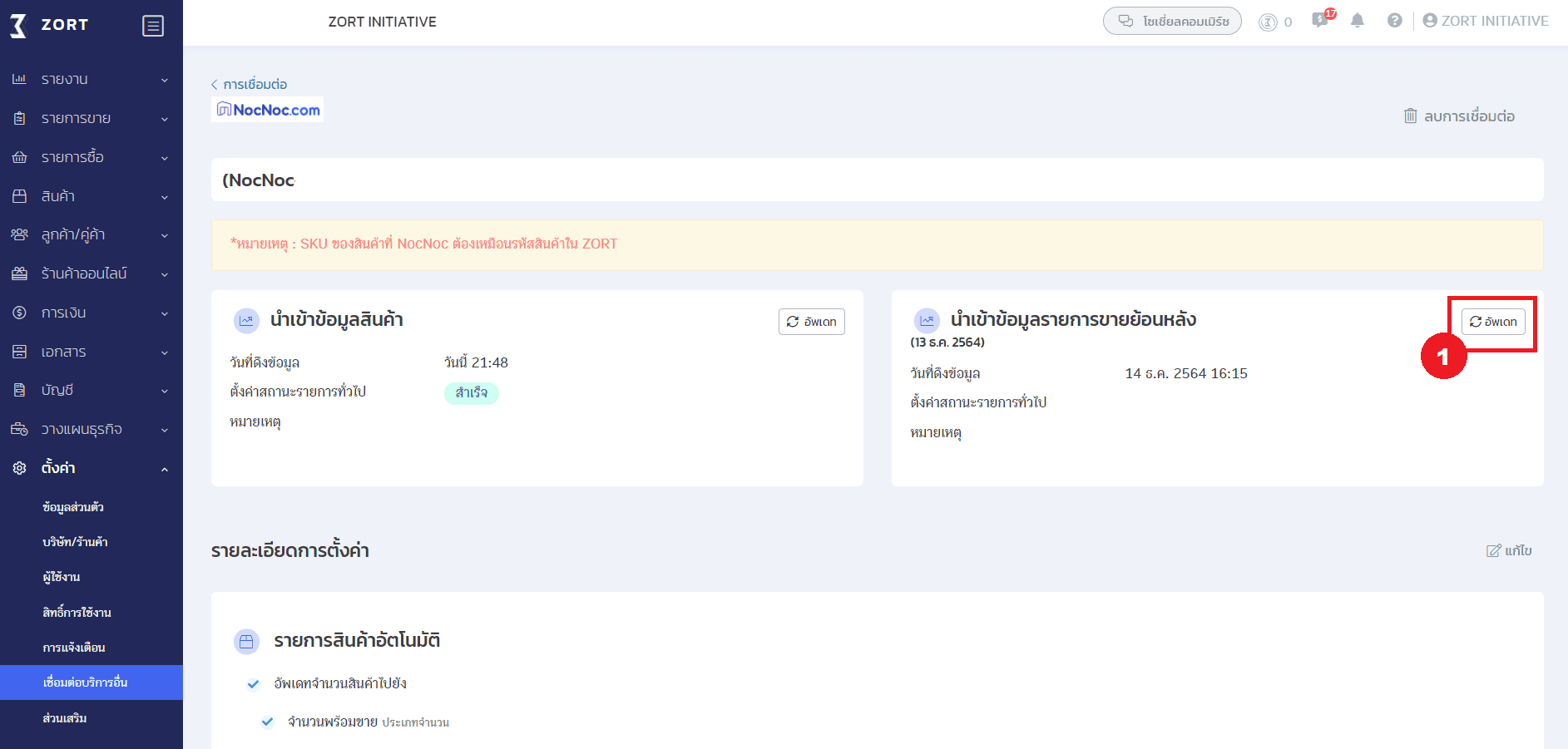This screenshot has height=749, width=1568.
Task: Click the ตั้งค่า settings gear icon
Action: click(19, 468)
